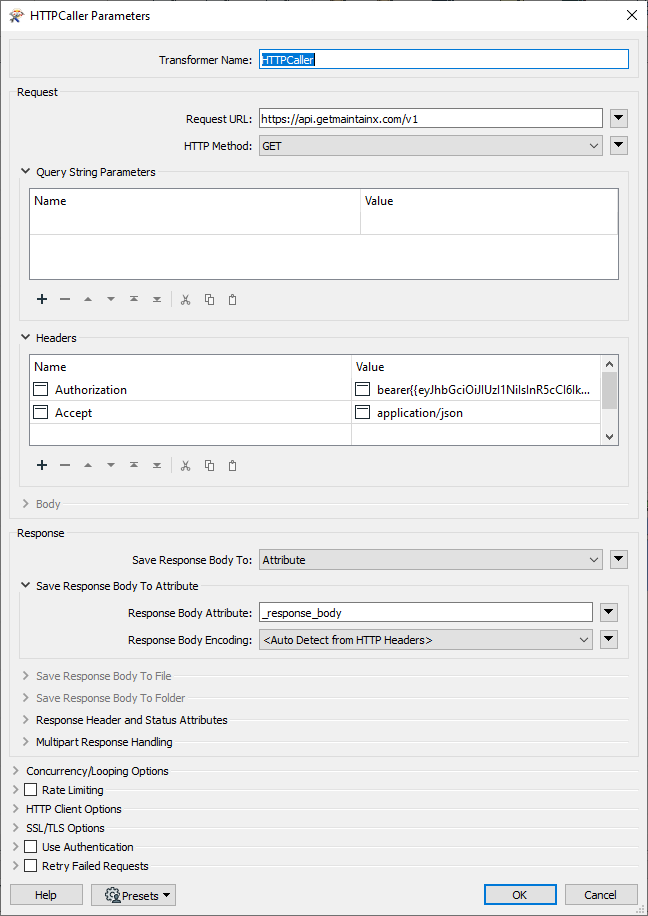The image size is (648, 916).
Task: Open Response Body Encoding arrow menu
Action: (x=609, y=640)
